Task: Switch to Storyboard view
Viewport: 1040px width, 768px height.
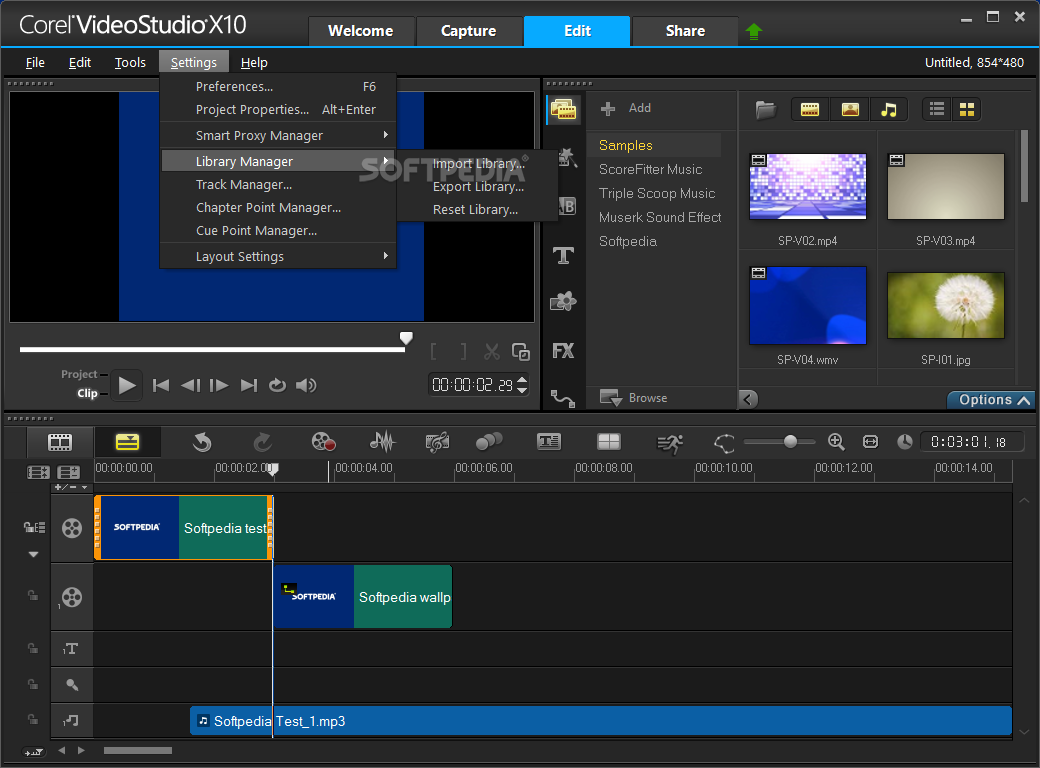Action: (60, 442)
